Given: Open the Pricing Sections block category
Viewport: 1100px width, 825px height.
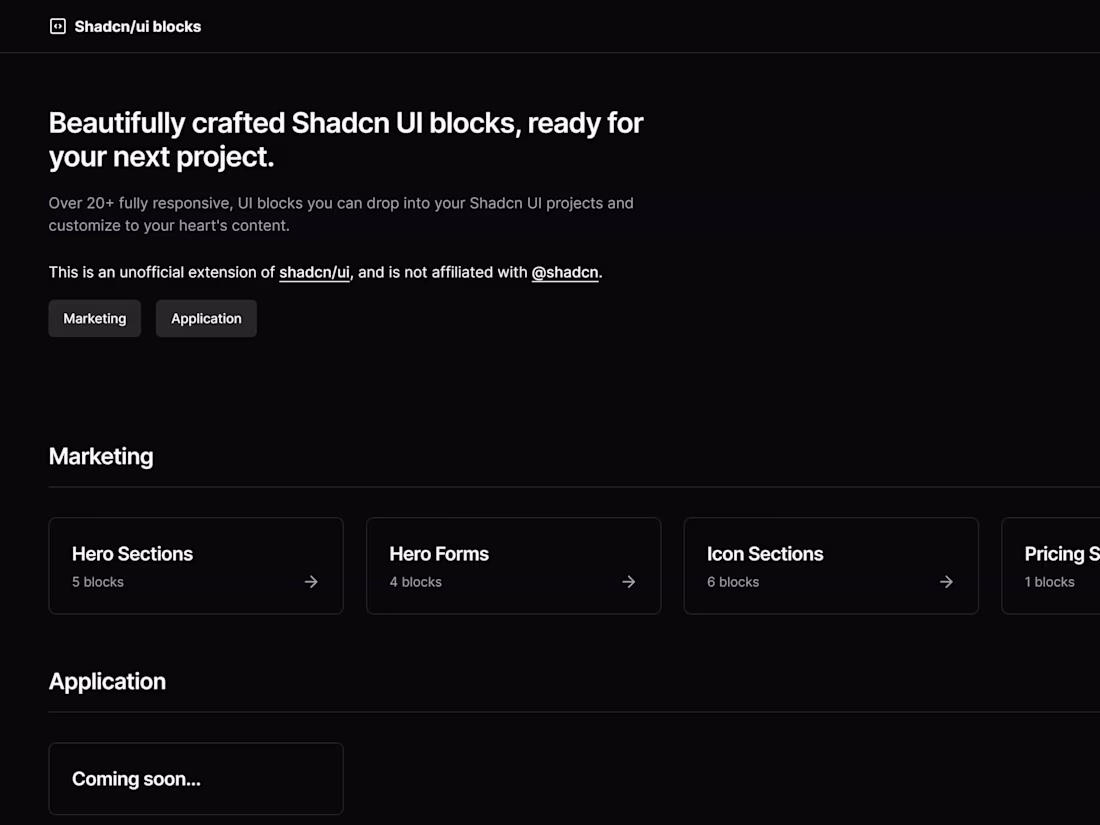Looking at the screenshot, I should click(x=1060, y=565).
